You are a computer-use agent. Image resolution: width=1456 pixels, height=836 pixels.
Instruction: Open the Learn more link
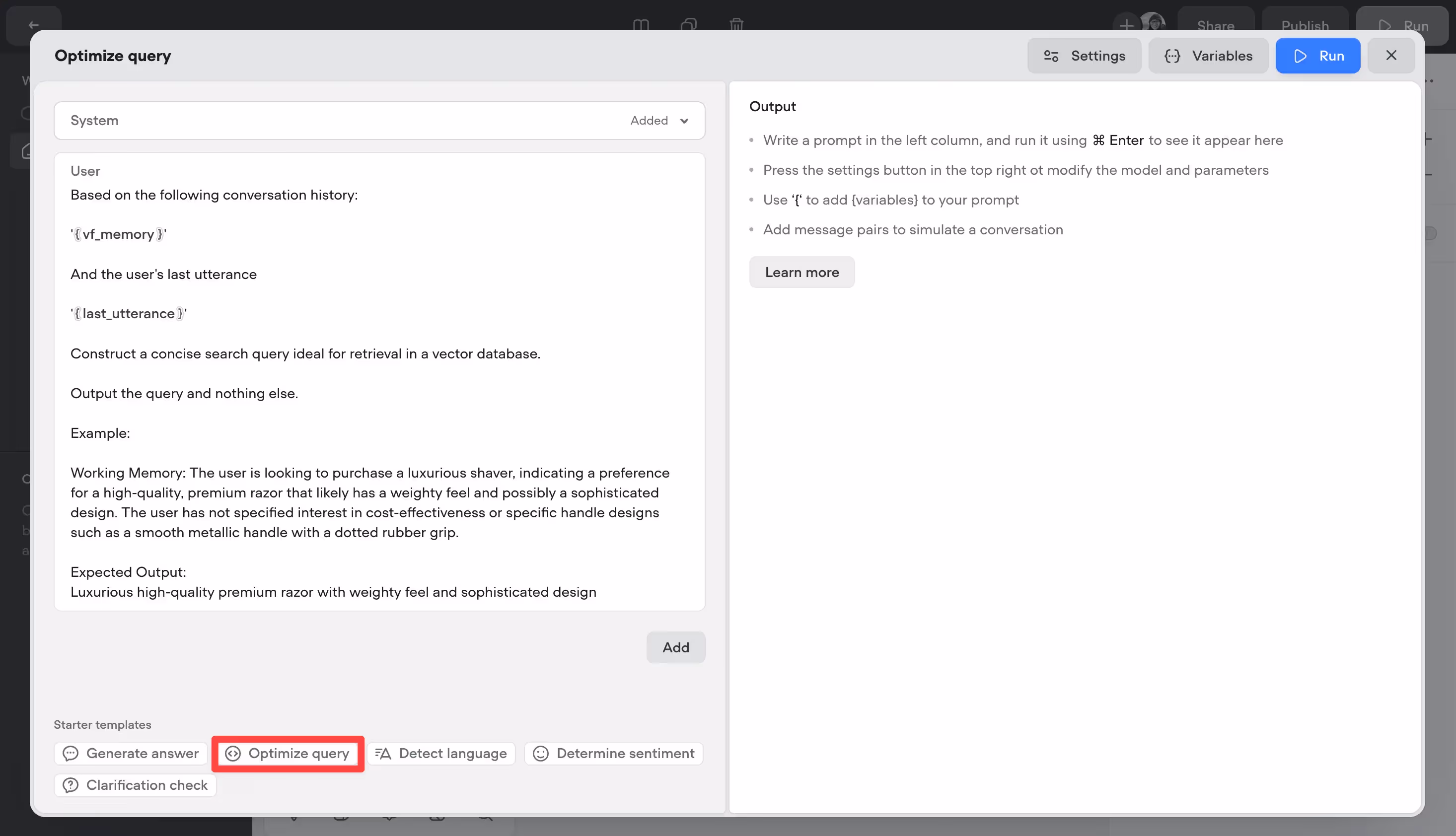pos(802,272)
